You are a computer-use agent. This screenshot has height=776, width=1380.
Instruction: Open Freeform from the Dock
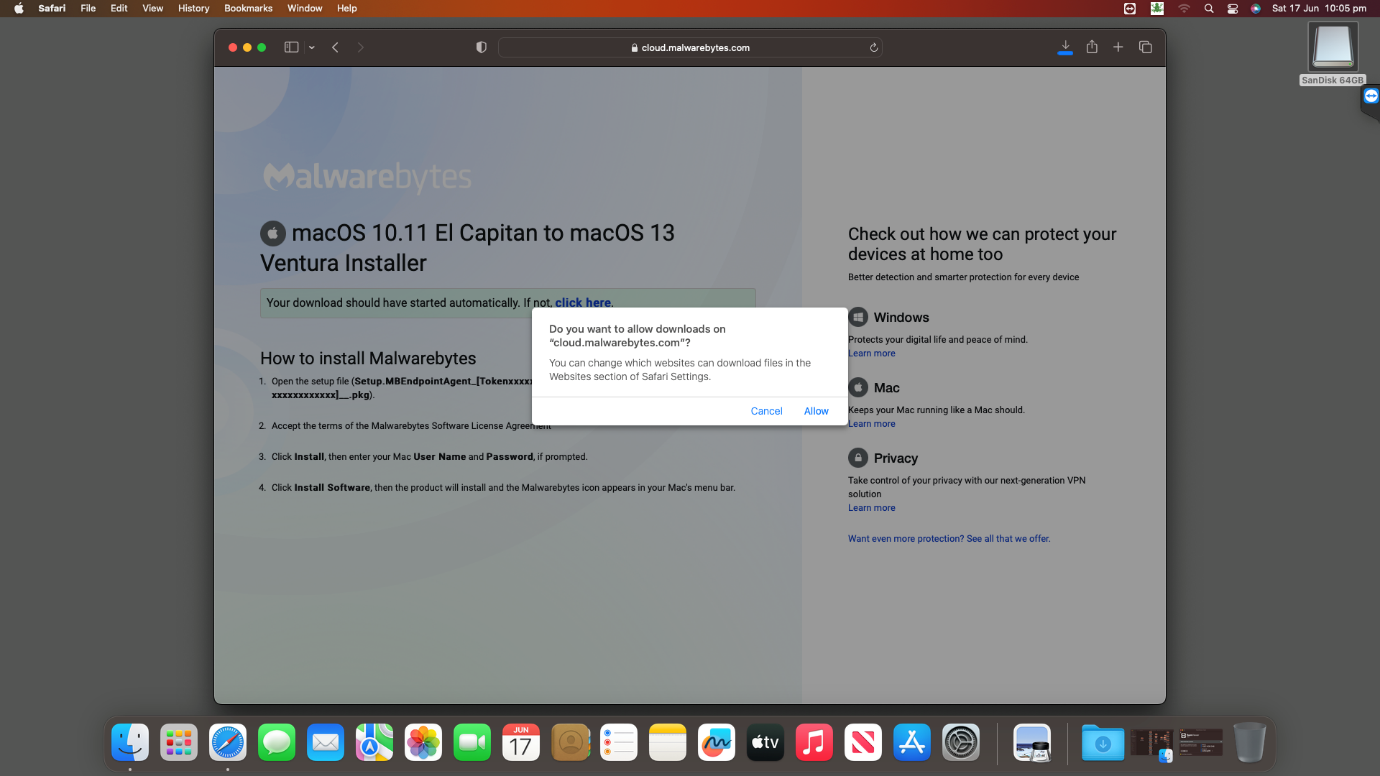point(717,742)
